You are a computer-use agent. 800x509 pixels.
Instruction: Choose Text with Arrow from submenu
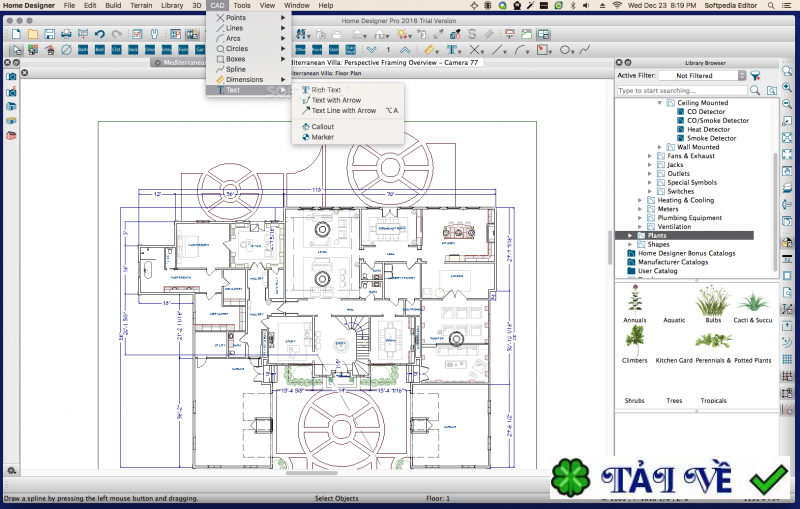point(336,100)
